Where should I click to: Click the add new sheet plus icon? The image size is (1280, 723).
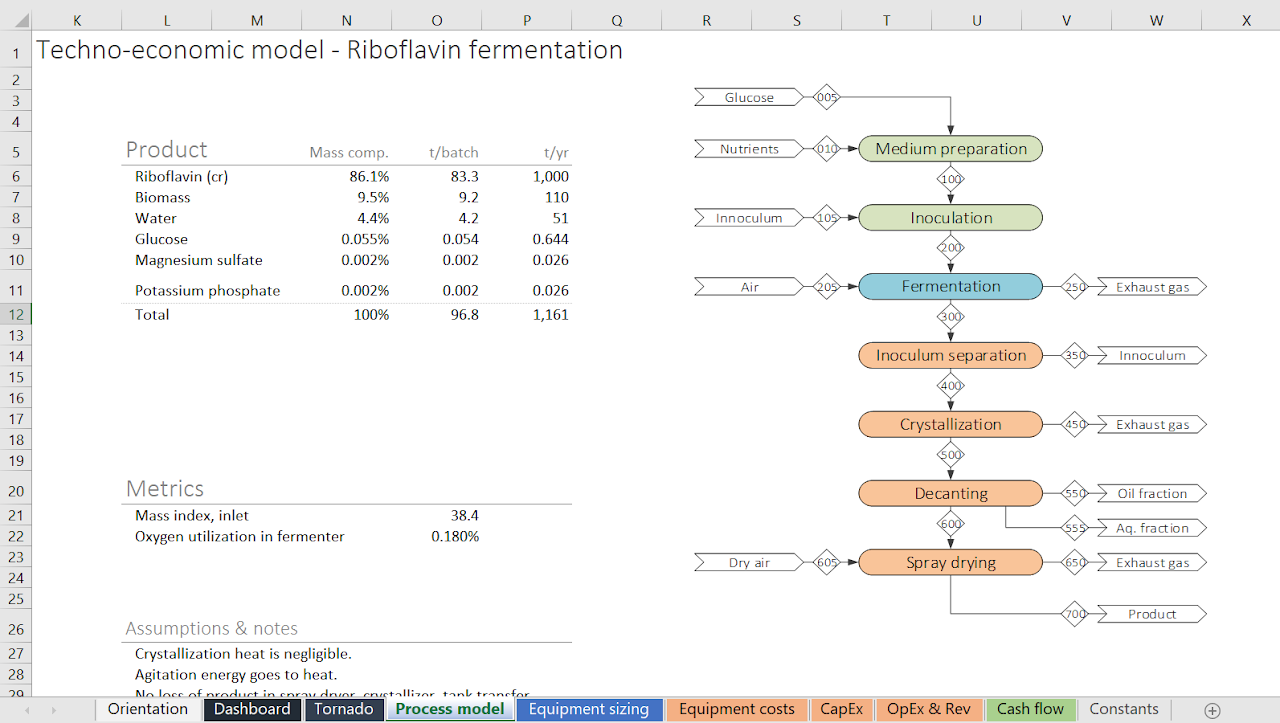tap(1212, 710)
